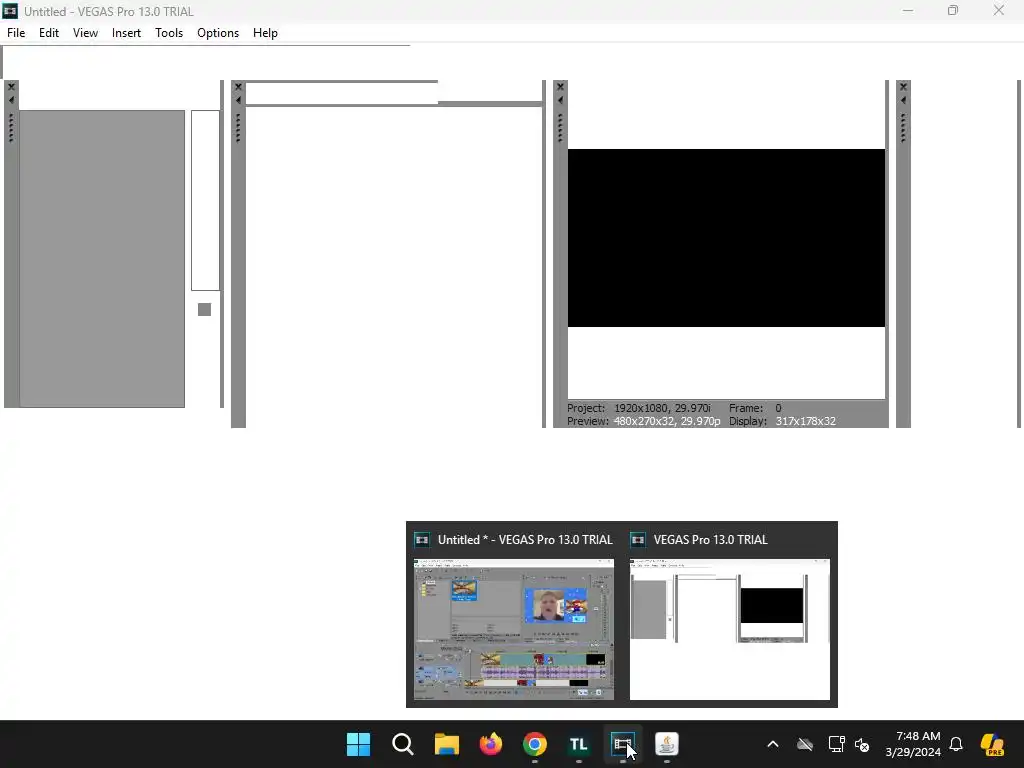
Task: Close the rightmost docked panel with its X
Action: 903,86
